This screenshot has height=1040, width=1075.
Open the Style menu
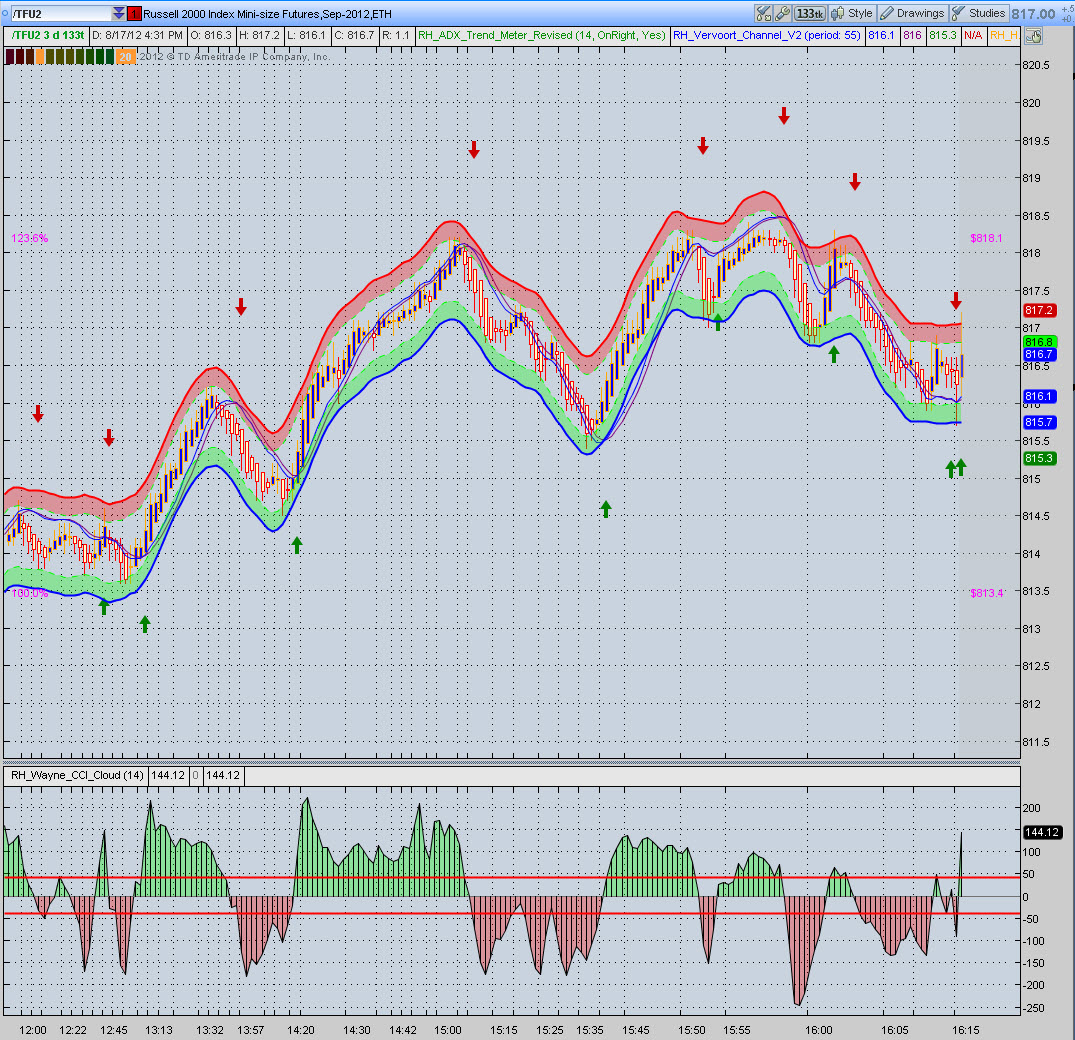tap(852, 14)
